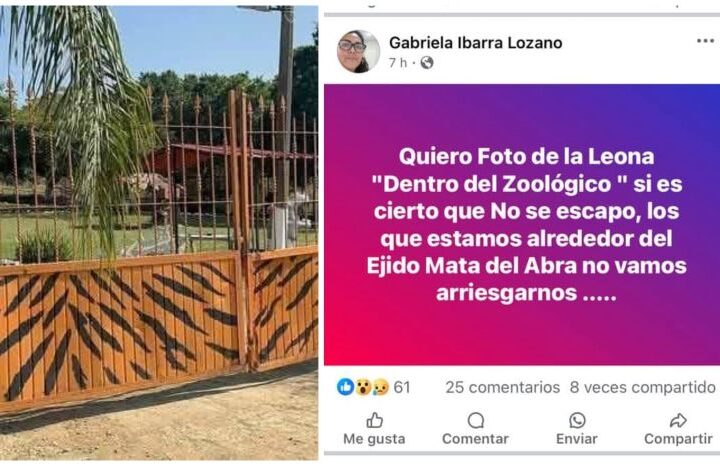Open the tiger-striped gate photo

159,233
